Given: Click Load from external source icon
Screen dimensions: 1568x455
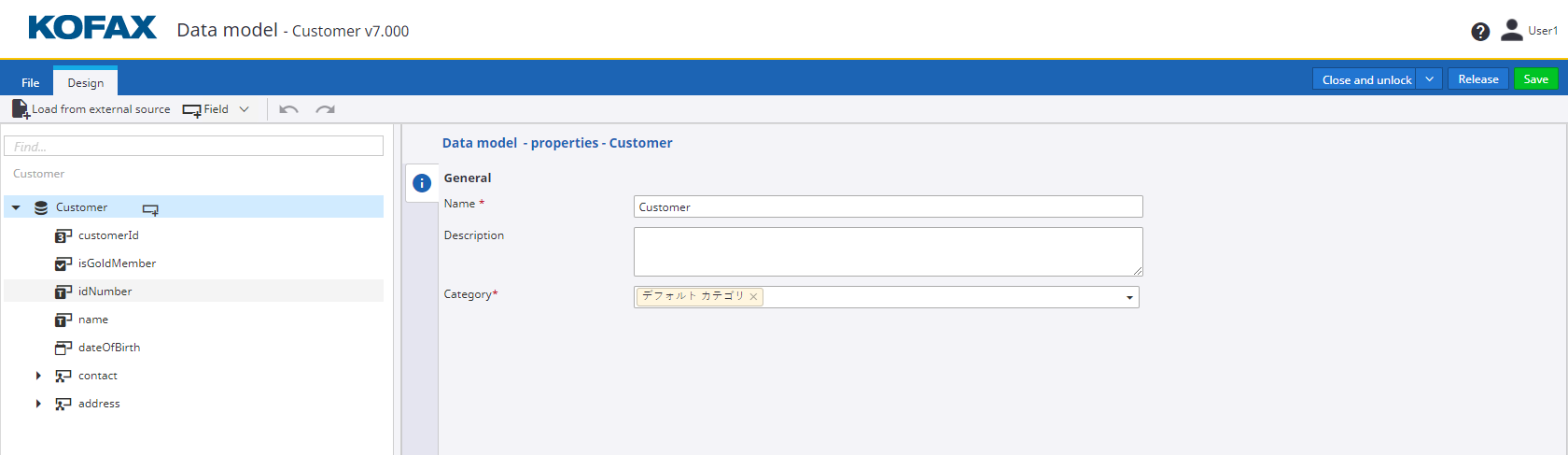Looking at the screenshot, I should click(20, 109).
